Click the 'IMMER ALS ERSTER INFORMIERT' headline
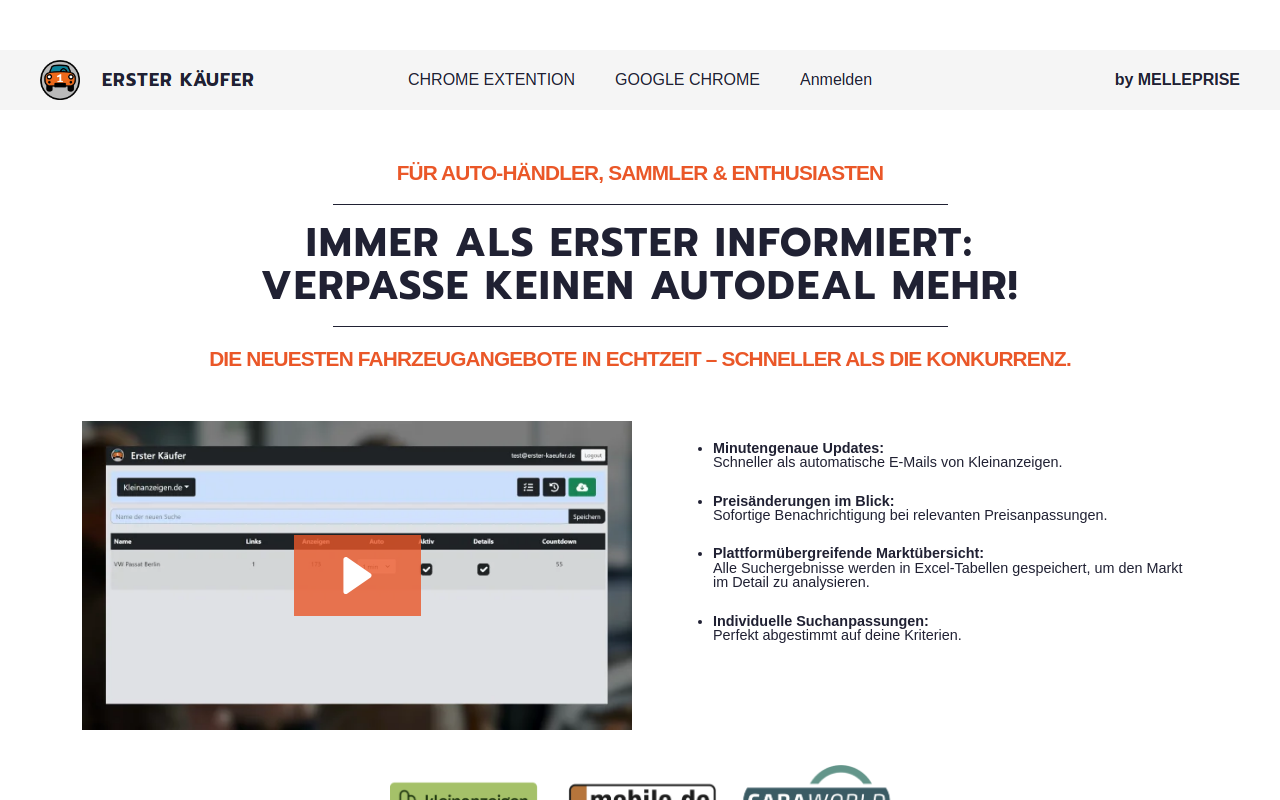The image size is (1280, 800). tap(639, 243)
